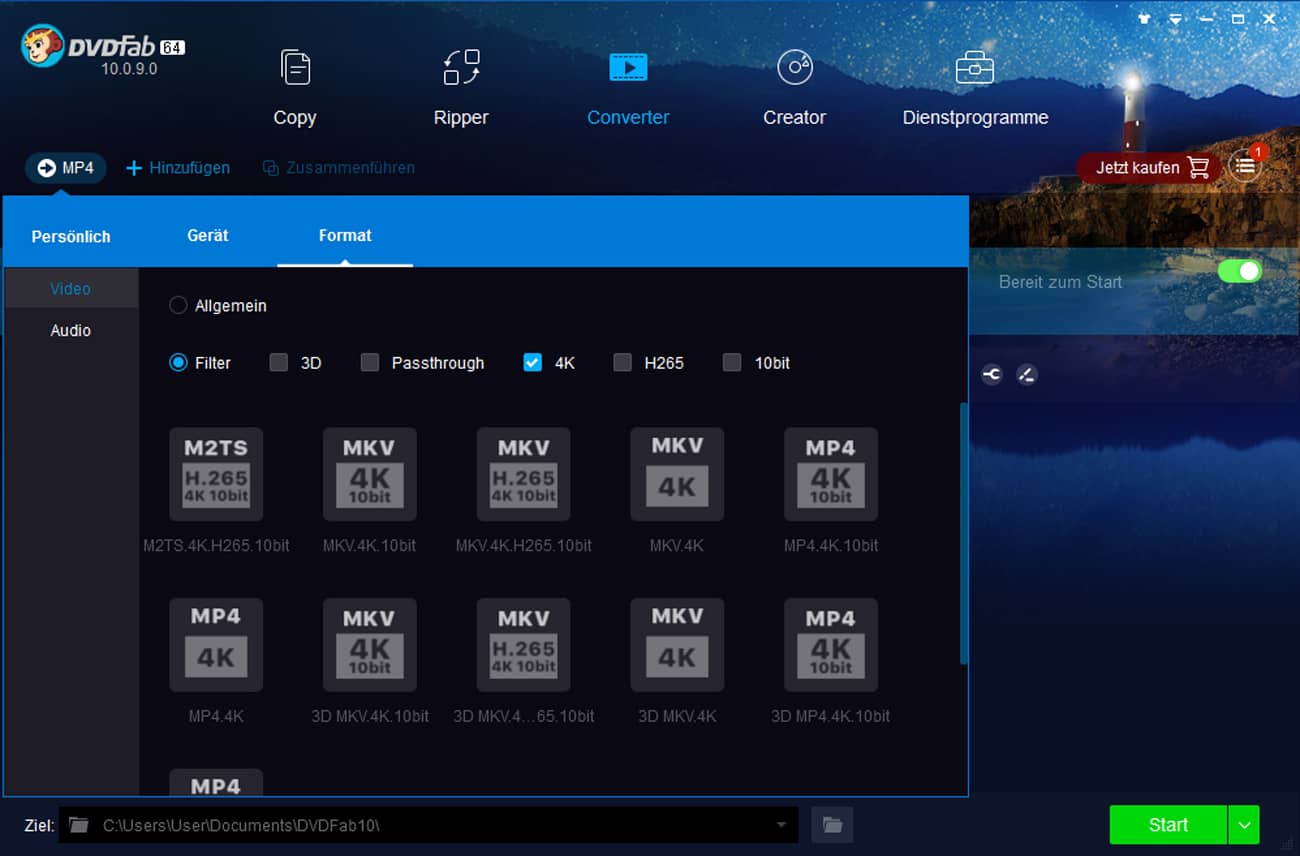The height and width of the screenshot is (856, 1300).
Task: Switch to the Persönlich tab
Action: 71,237
